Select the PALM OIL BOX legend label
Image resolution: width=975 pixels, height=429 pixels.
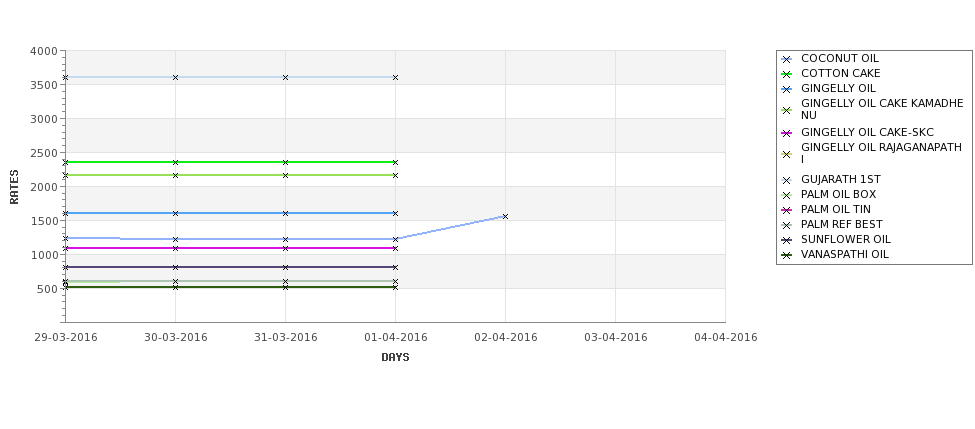pyautogui.click(x=838, y=195)
